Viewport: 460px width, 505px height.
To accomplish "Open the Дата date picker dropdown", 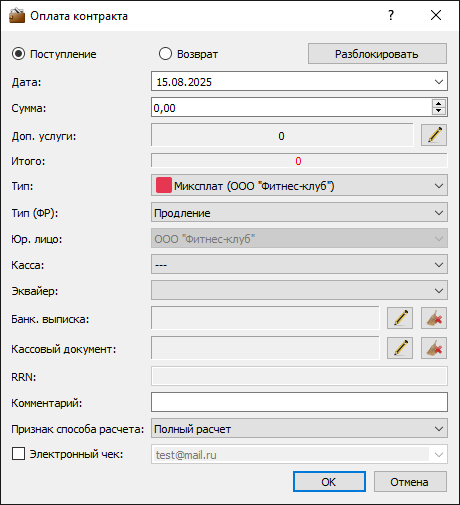I will [439, 82].
